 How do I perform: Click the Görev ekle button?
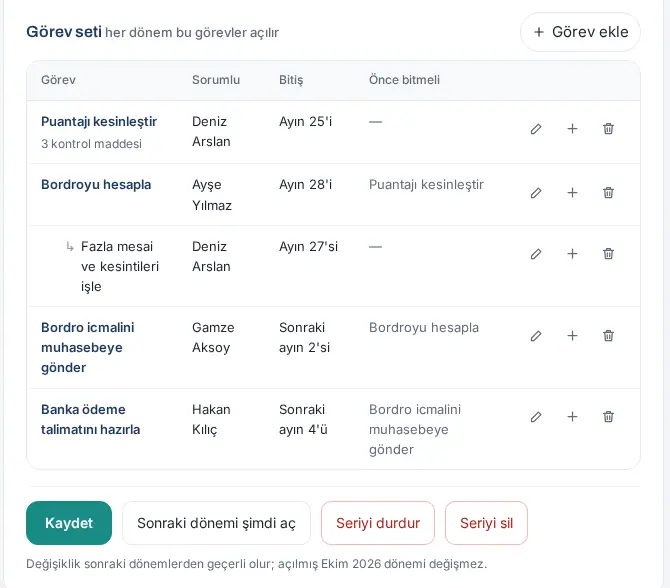580,32
